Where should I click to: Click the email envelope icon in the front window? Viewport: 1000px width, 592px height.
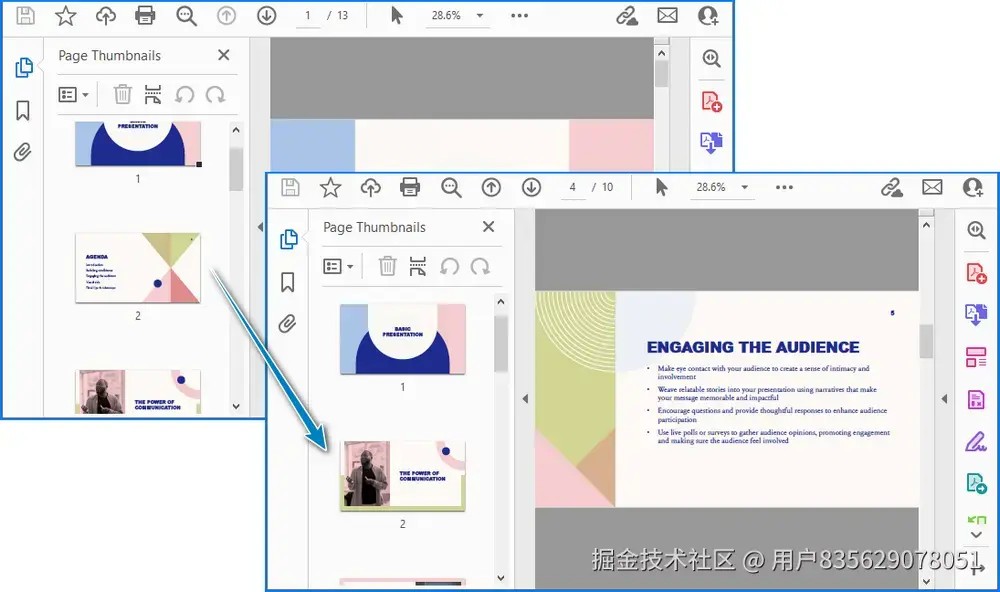click(932, 187)
